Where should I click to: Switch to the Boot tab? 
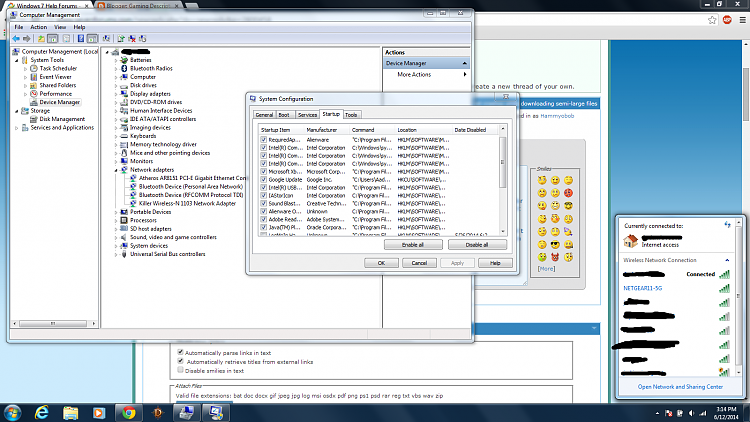(284, 115)
